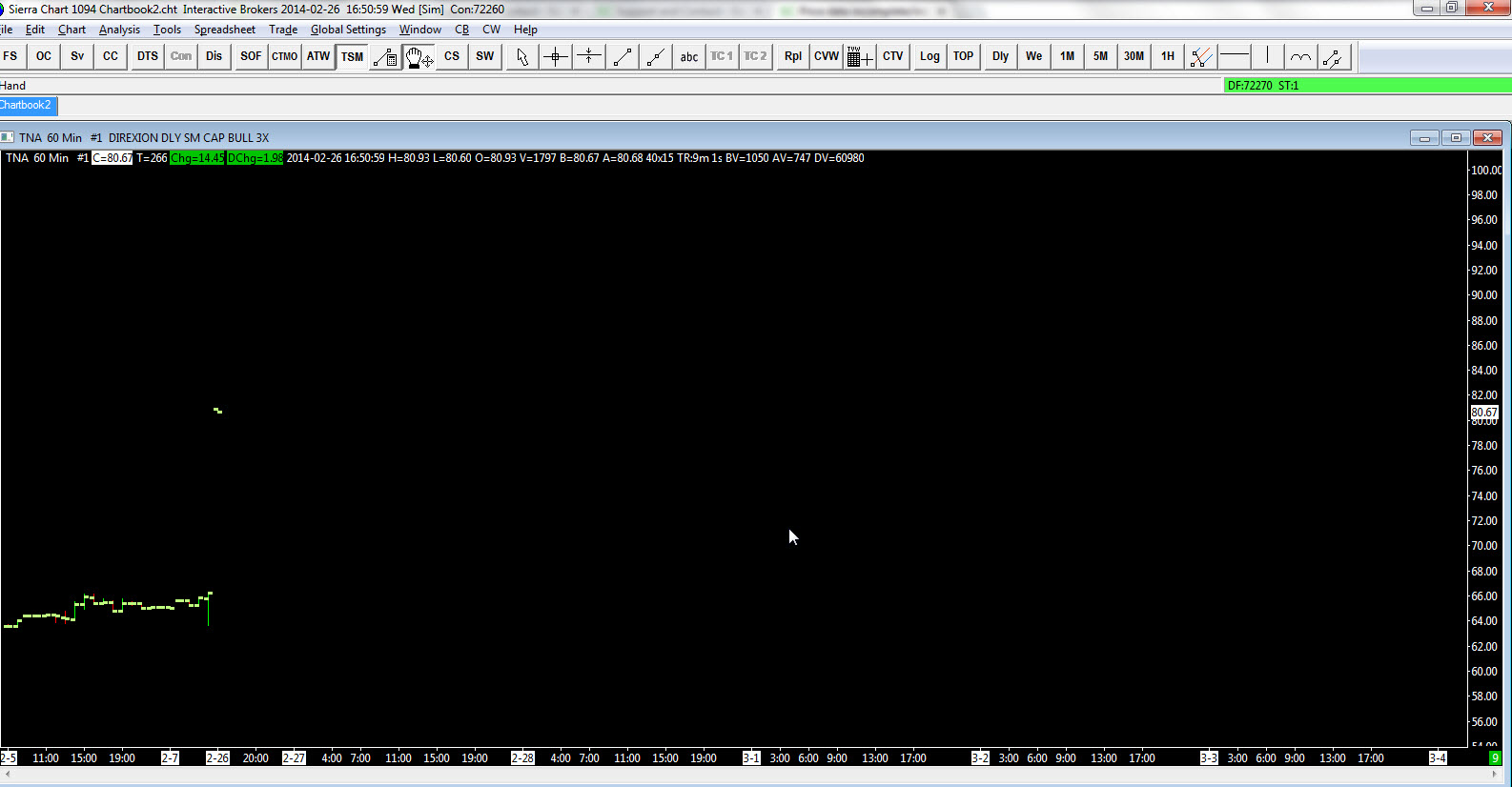Open the Window menu
1512x787 pixels.
pos(420,30)
